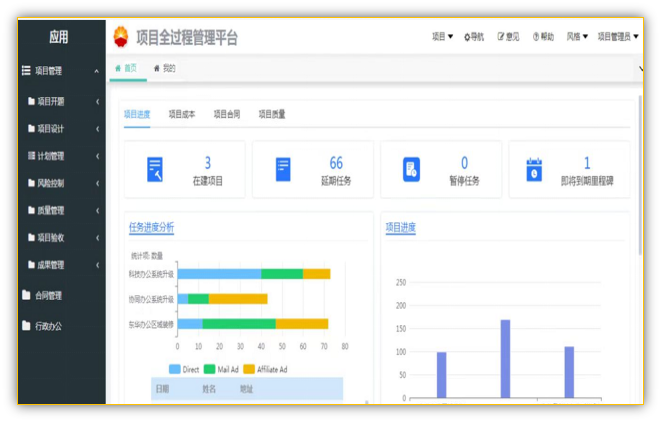The height and width of the screenshot is (422, 661).
Task: Open the 项目管理员 user dropdown
Action: (618, 37)
